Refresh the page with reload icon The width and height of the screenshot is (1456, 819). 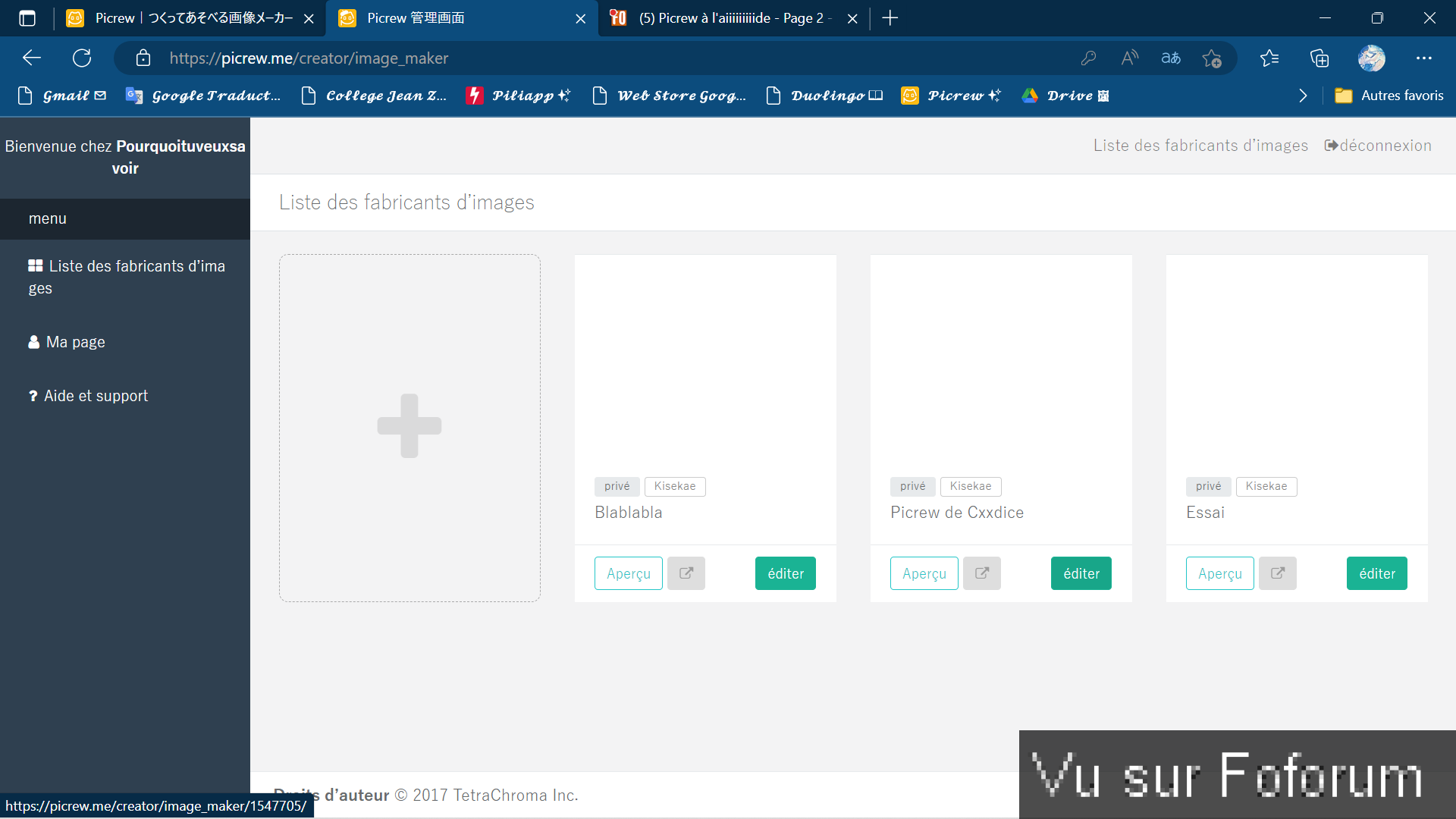(x=82, y=58)
